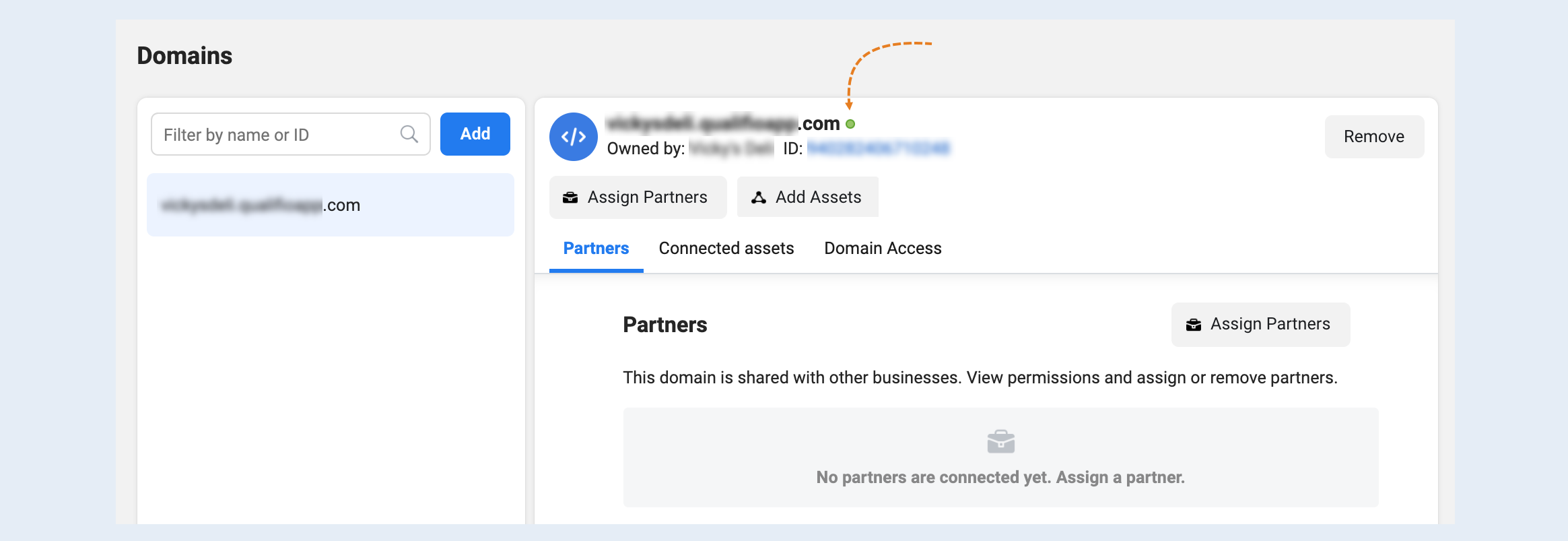Viewport: 1568px width, 541px height.
Task: Remove the selected domain
Action: [1374, 137]
